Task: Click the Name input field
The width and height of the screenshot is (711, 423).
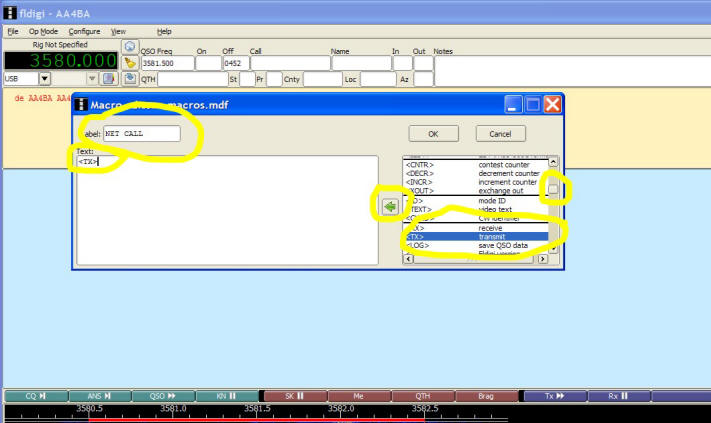Action: (x=361, y=63)
